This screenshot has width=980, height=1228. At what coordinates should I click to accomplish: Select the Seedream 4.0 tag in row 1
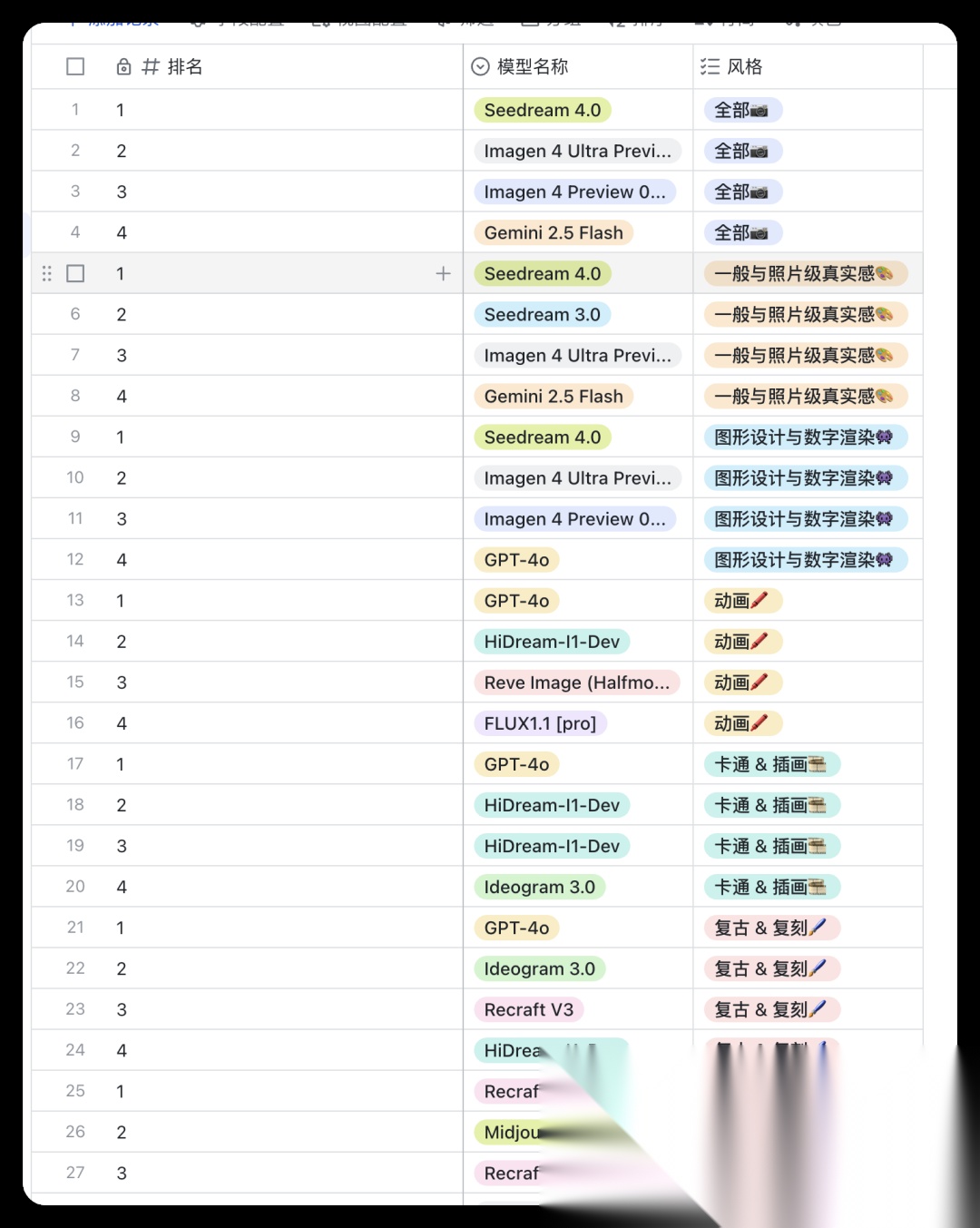click(543, 110)
